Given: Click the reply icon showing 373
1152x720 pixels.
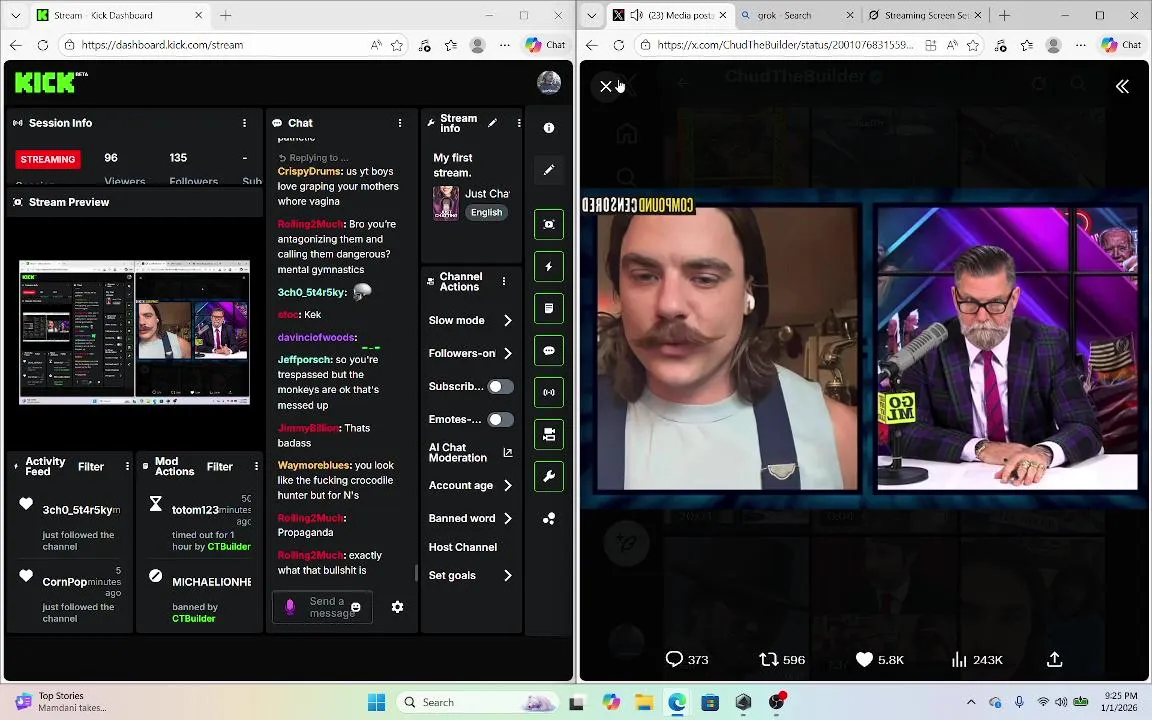Looking at the screenshot, I should tap(687, 659).
